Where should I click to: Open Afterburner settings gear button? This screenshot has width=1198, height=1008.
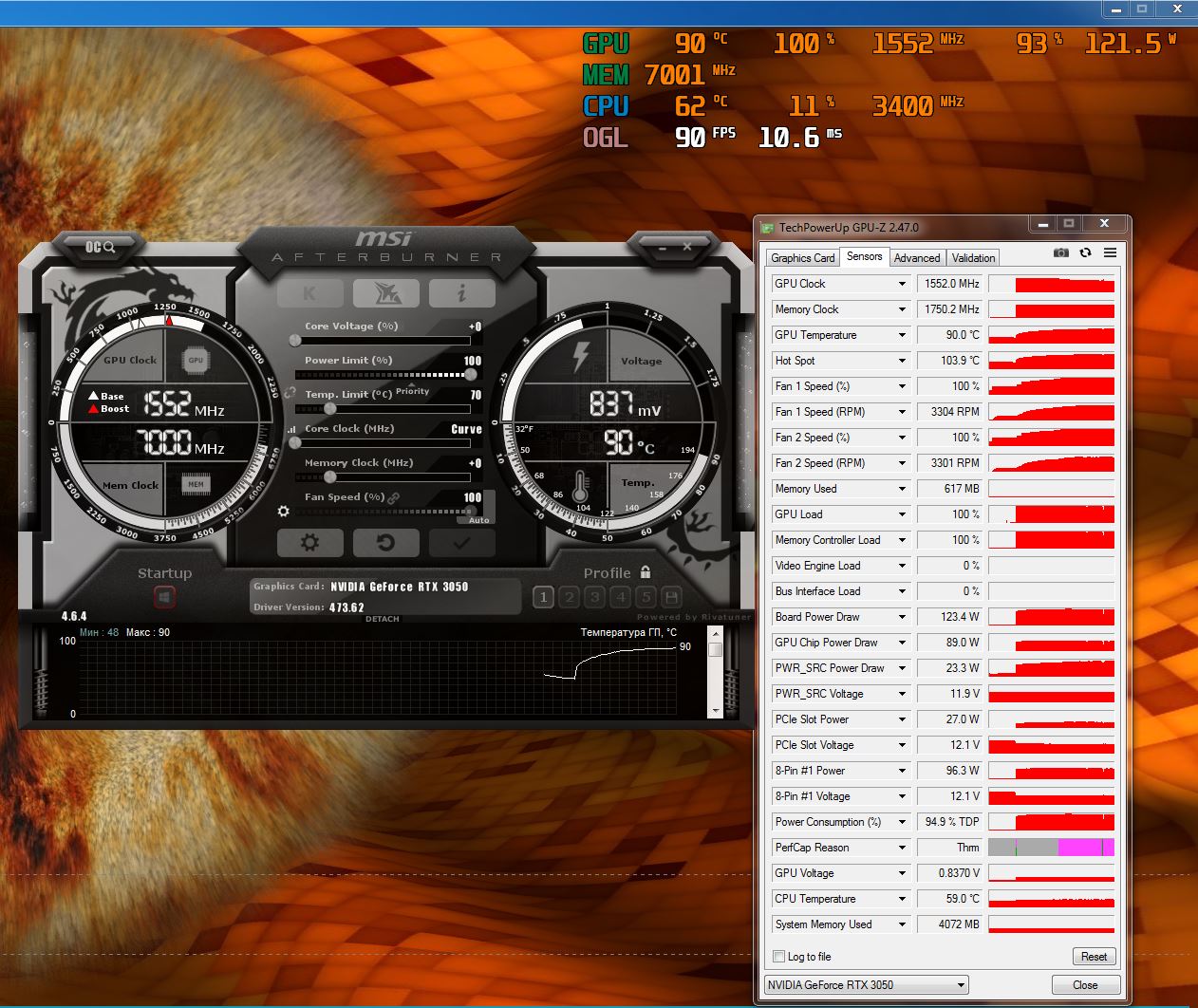coord(309,543)
